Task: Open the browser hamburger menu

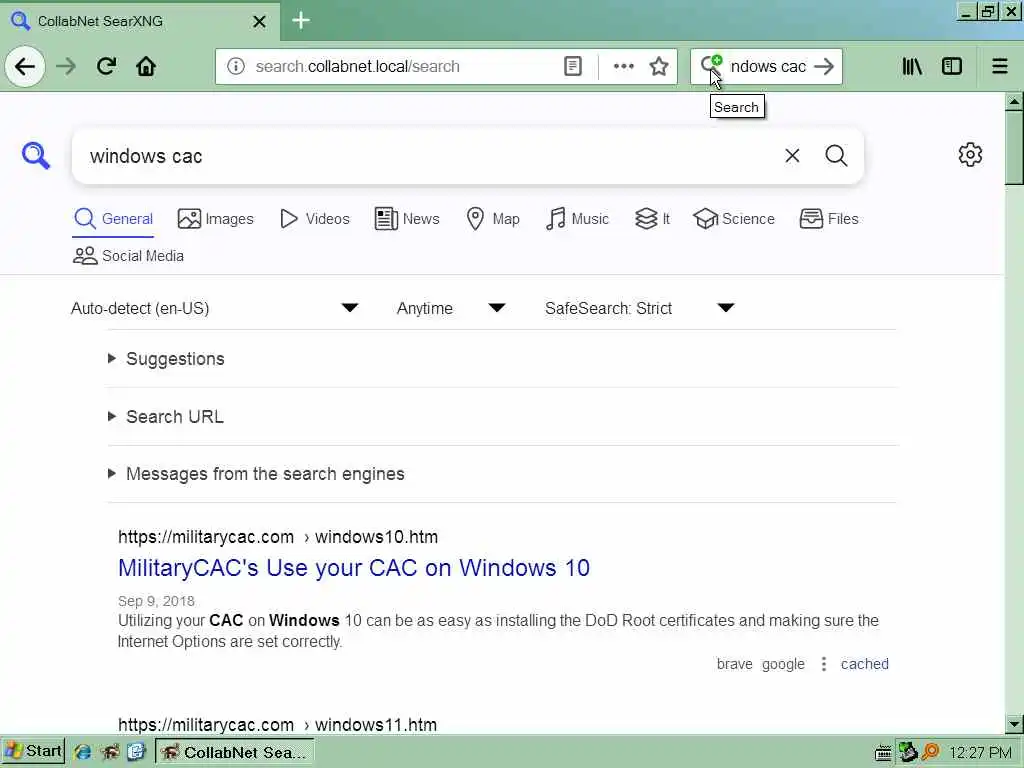Action: pyautogui.click(x=1000, y=66)
